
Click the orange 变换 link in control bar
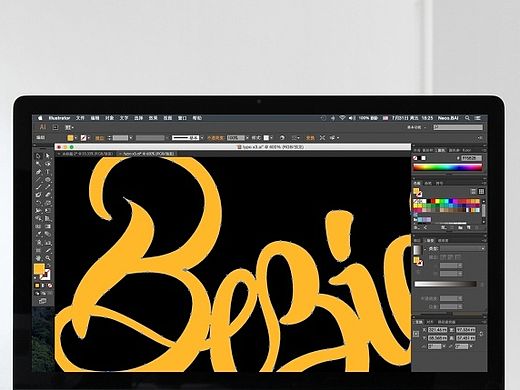click(310, 138)
